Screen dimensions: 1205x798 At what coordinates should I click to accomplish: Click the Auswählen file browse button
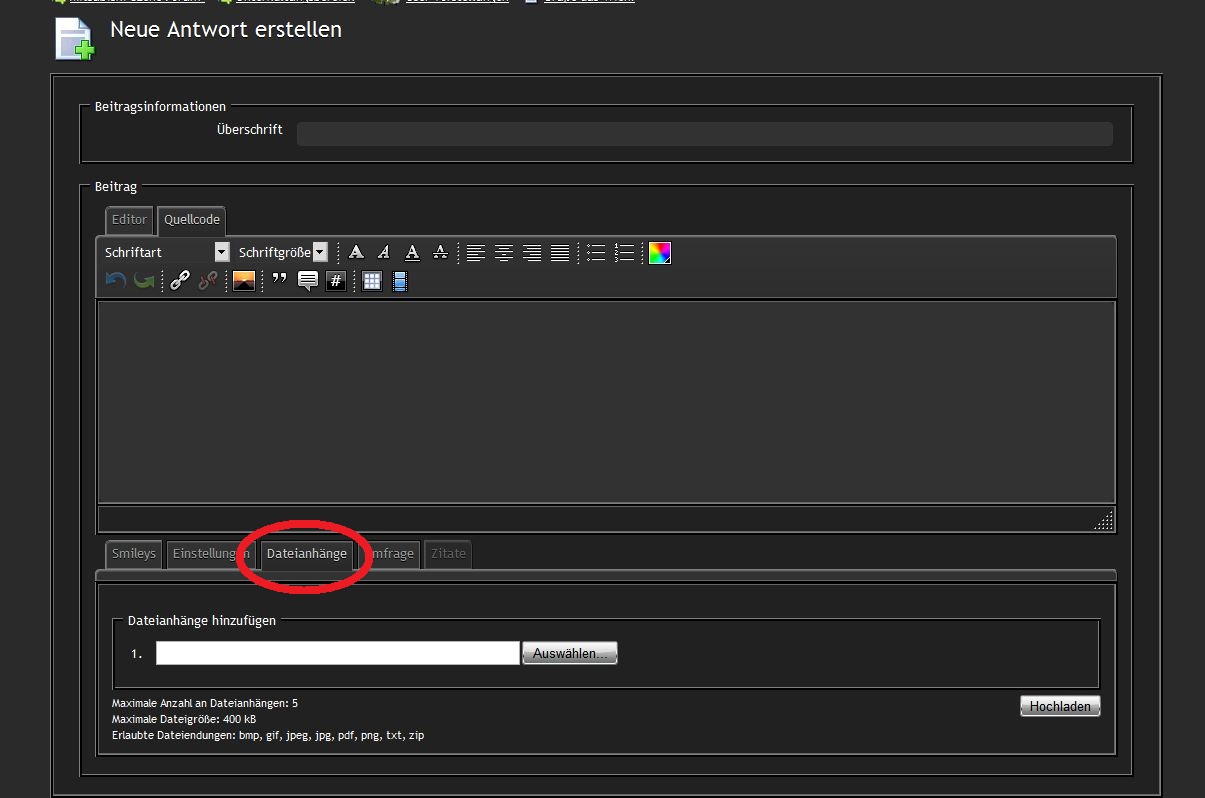[x=569, y=653]
